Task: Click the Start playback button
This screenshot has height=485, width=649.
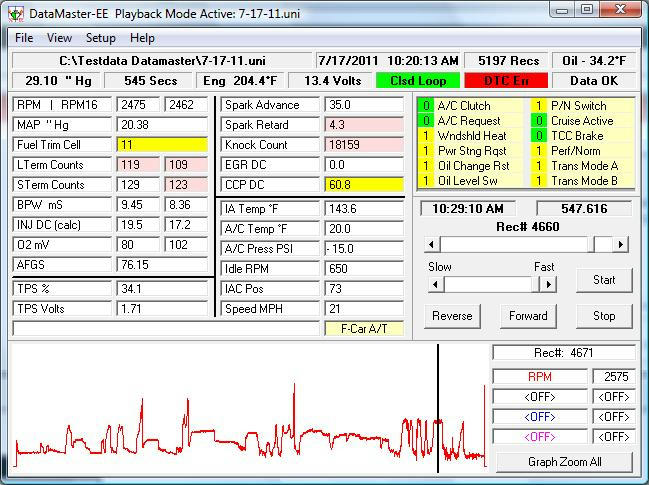Action: [604, 280]
